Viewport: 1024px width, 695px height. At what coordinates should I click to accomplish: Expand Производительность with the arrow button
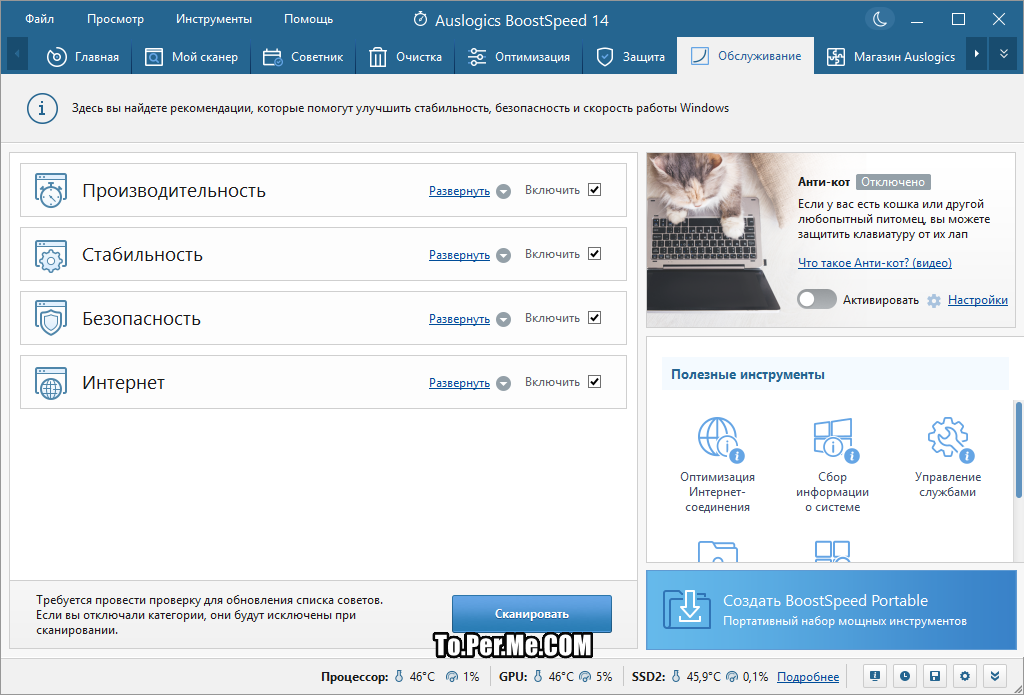click(503, 191)
